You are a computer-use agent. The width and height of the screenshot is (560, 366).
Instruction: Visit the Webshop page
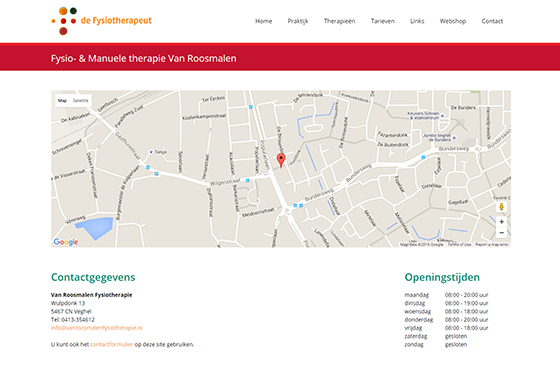point(452,21)
